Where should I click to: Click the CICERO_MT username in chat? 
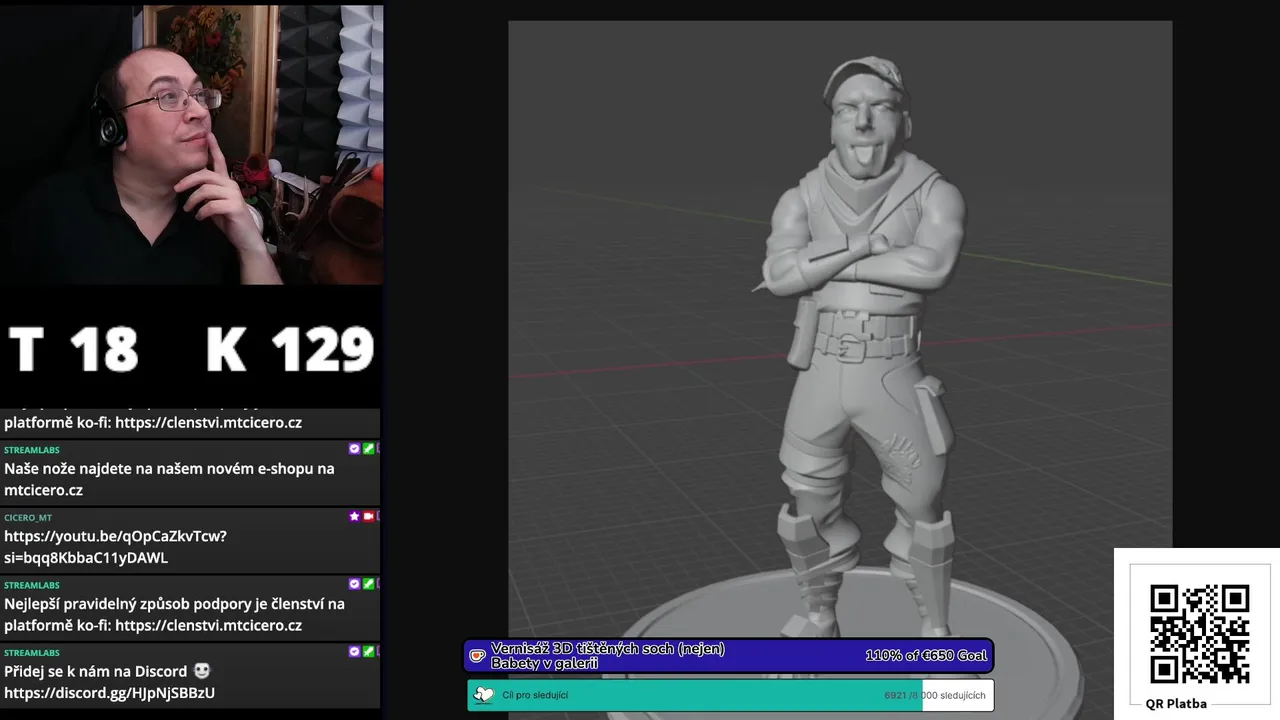pos(28,518)
